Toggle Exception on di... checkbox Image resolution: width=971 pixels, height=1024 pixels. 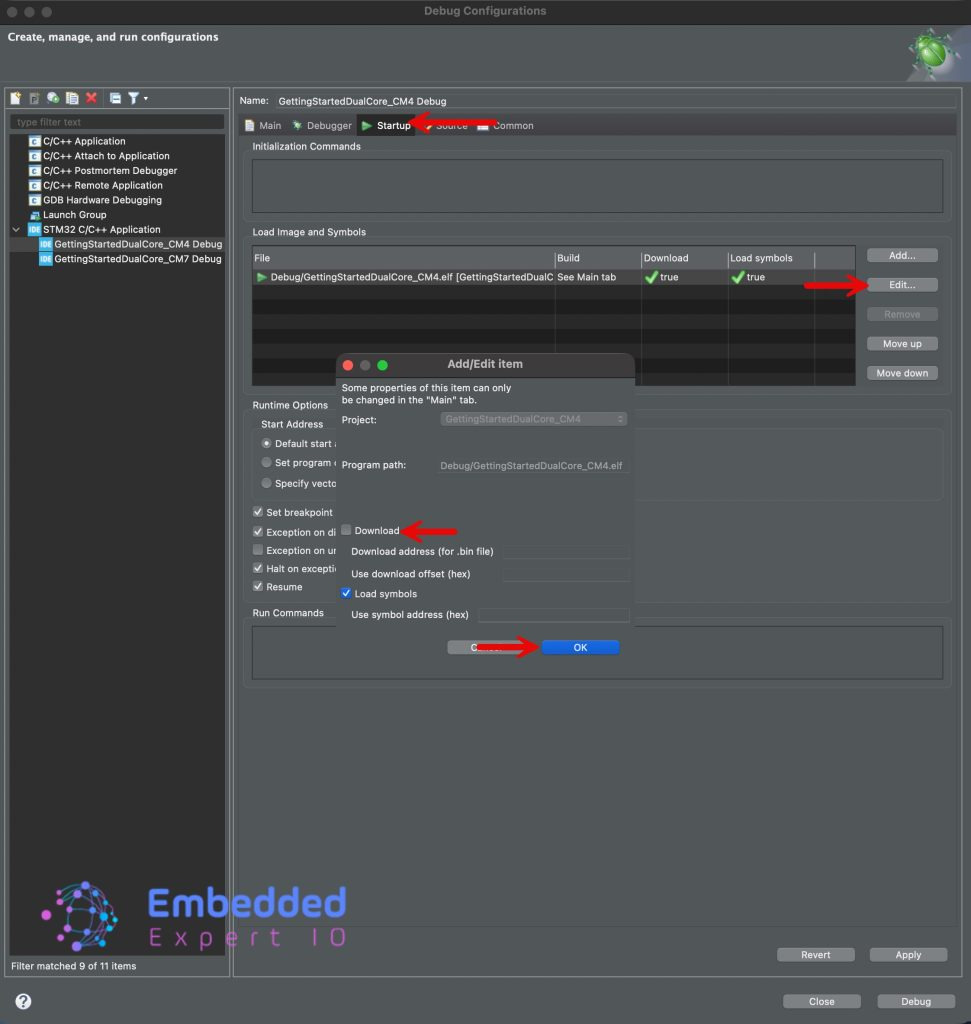tap(258, 532)
